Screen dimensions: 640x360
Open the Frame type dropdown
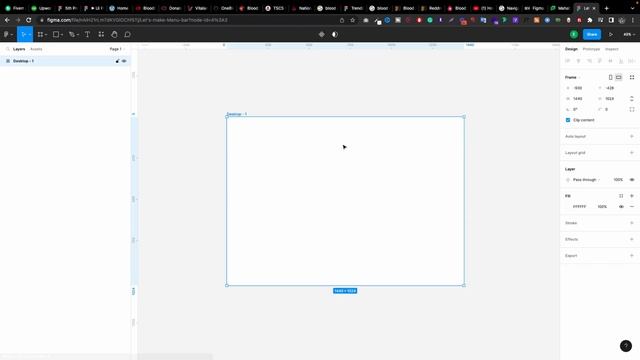click(572, 77)
